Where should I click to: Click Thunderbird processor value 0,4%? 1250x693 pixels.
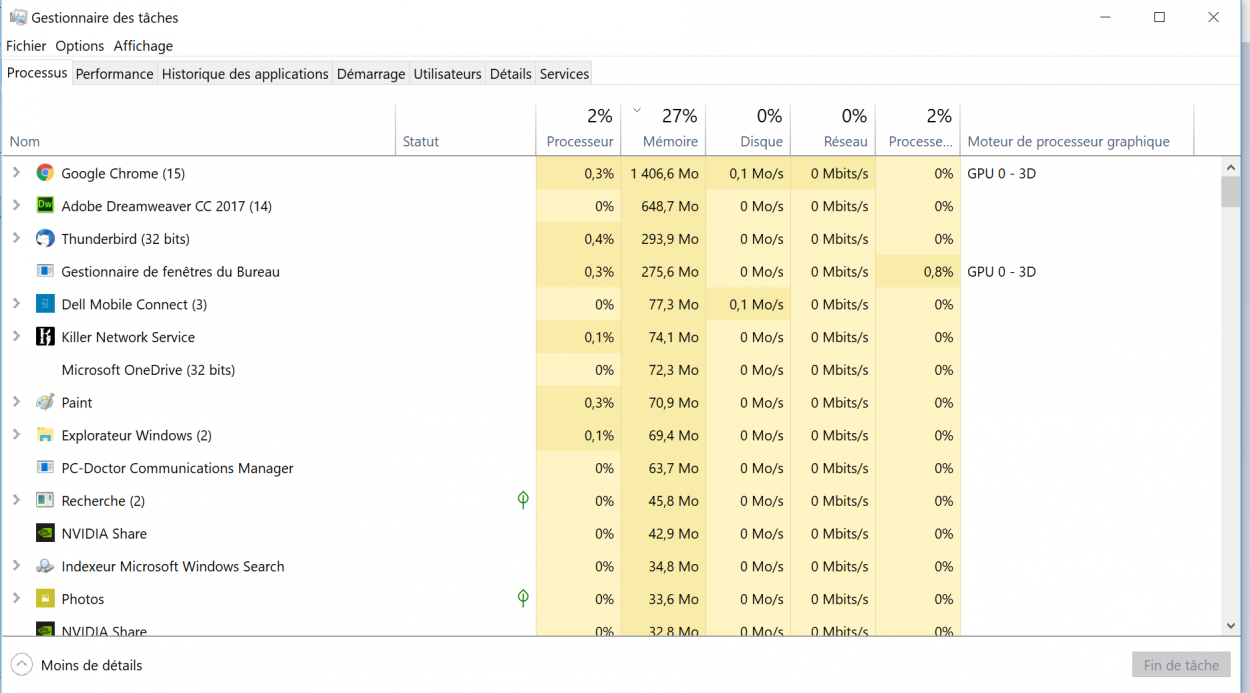pyautogui.click(x=599, y=239)
